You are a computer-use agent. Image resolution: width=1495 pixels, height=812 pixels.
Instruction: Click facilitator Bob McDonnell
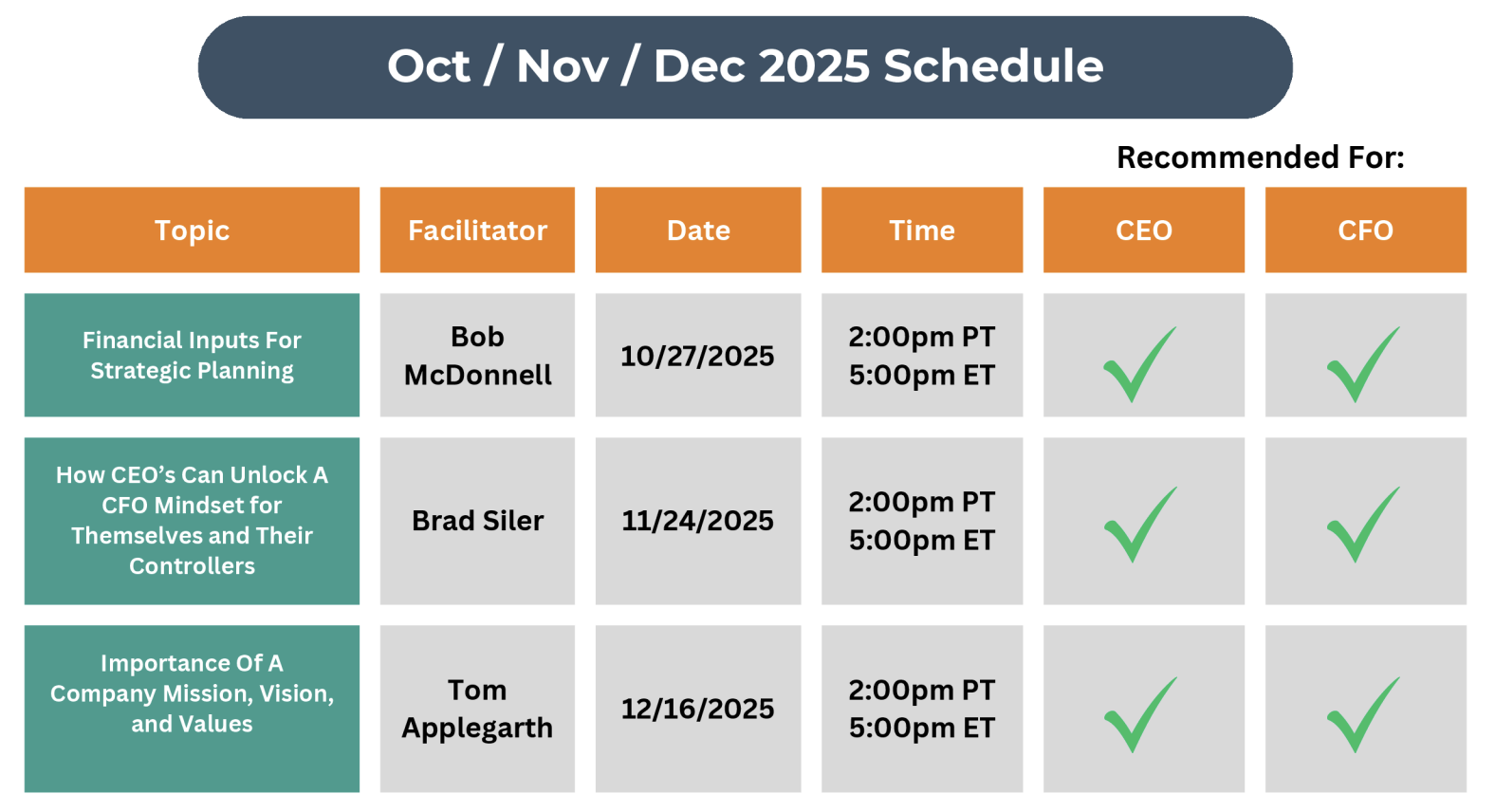coord(477,356)
